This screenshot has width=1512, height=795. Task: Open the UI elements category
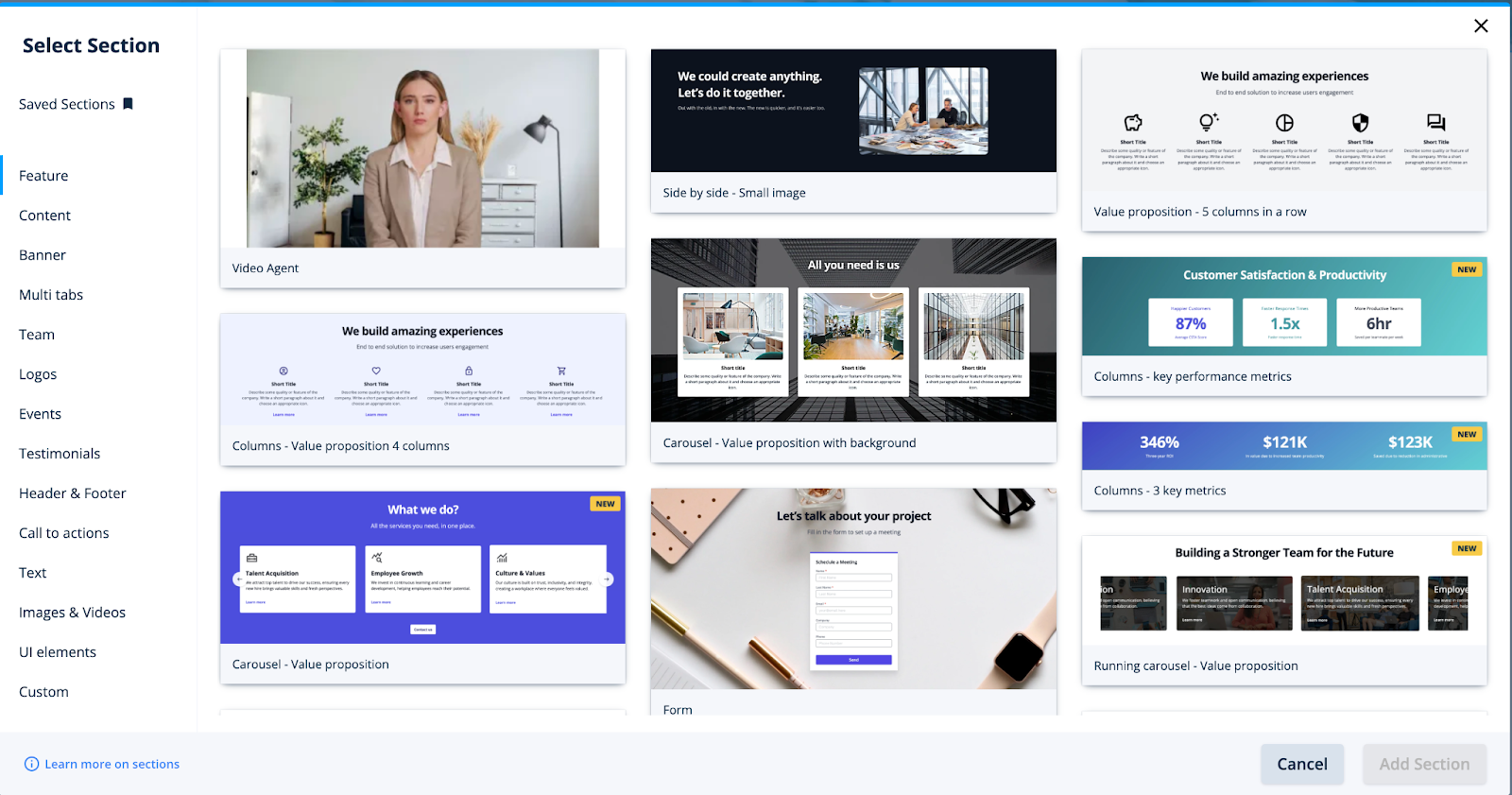tap(58, 652)
